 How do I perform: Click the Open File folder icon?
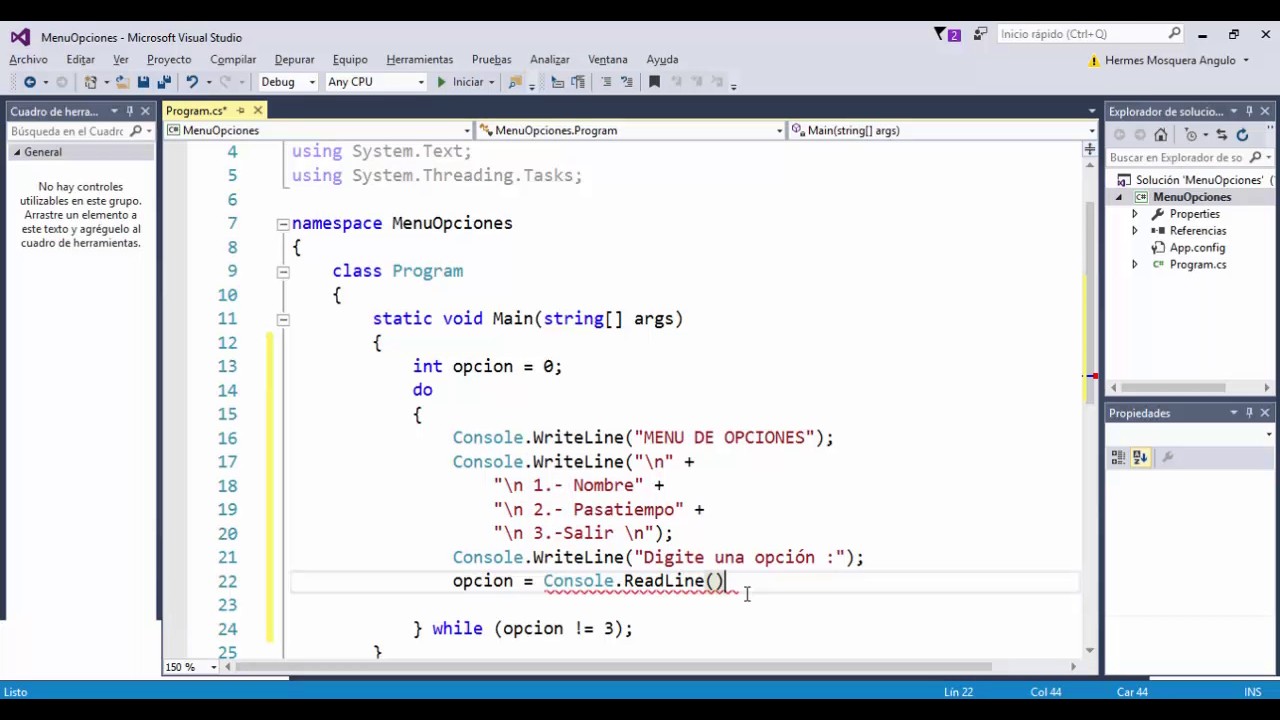tap(122, 82)
